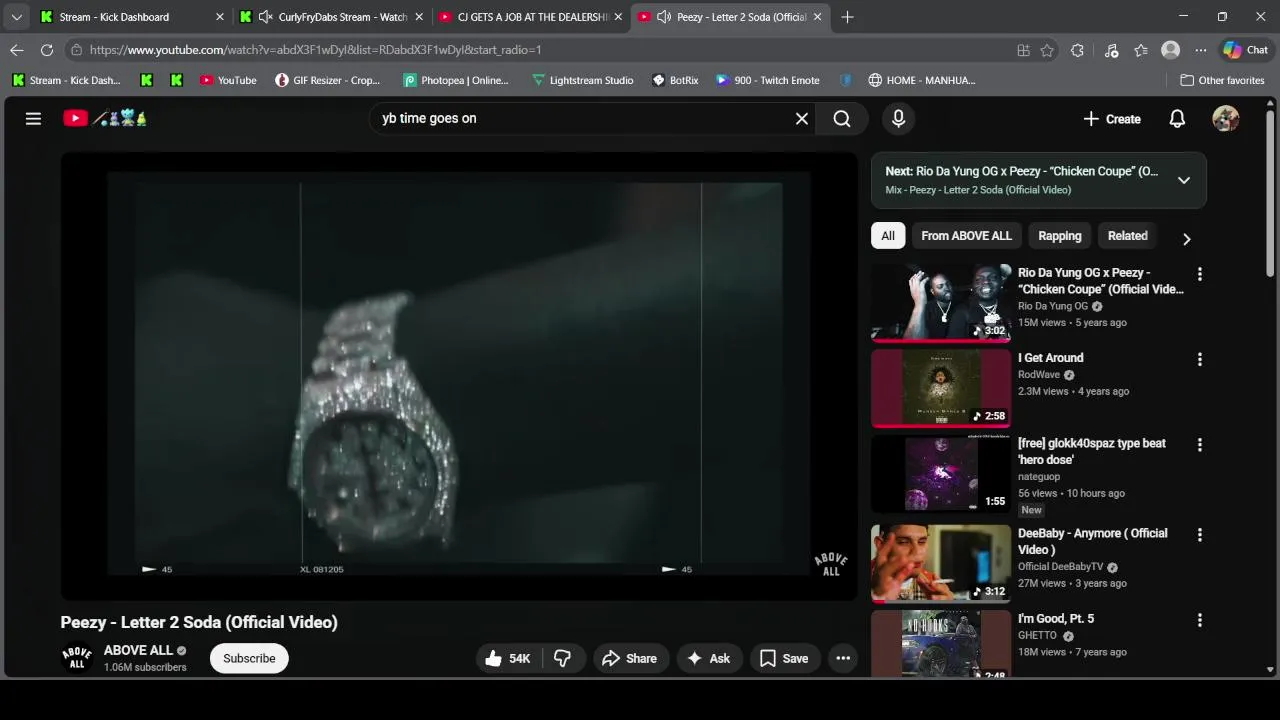Viewport: 1280px width, 720px height.
Task: Select the From ABOVE ALL chip
Action: click(966, 236)
